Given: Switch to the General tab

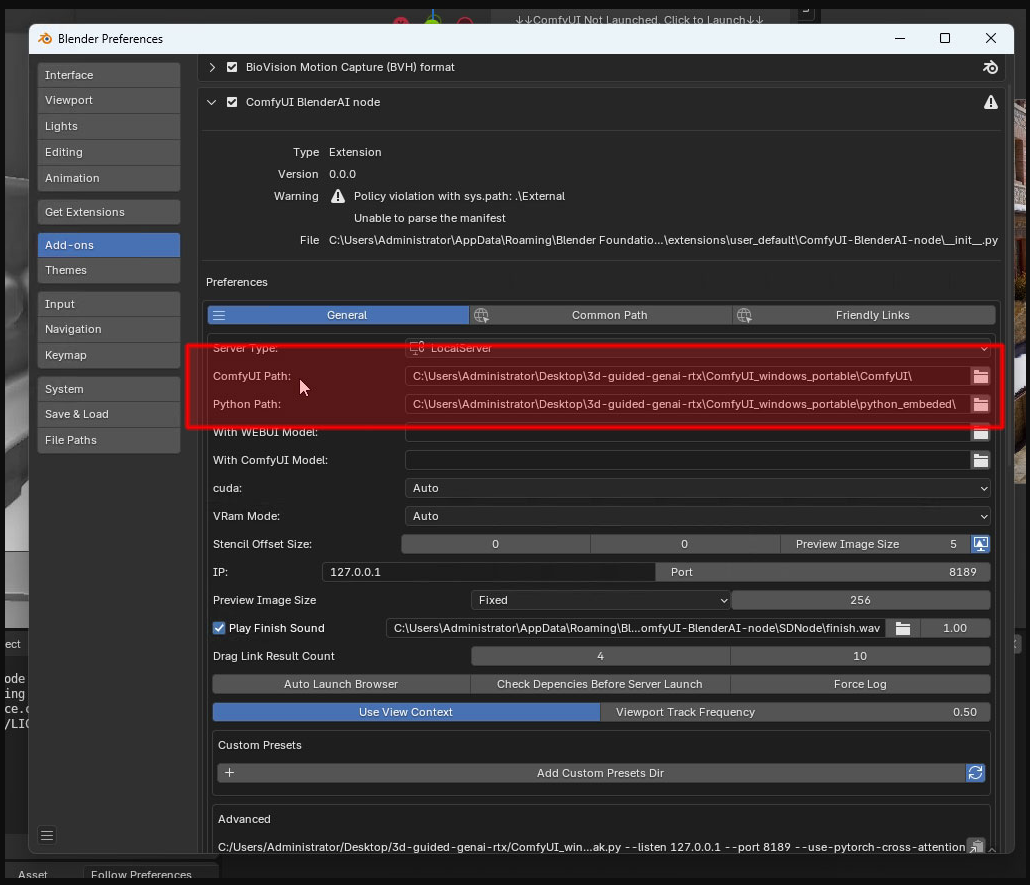Looking at the screenshot, I should (x=338, y=315).
